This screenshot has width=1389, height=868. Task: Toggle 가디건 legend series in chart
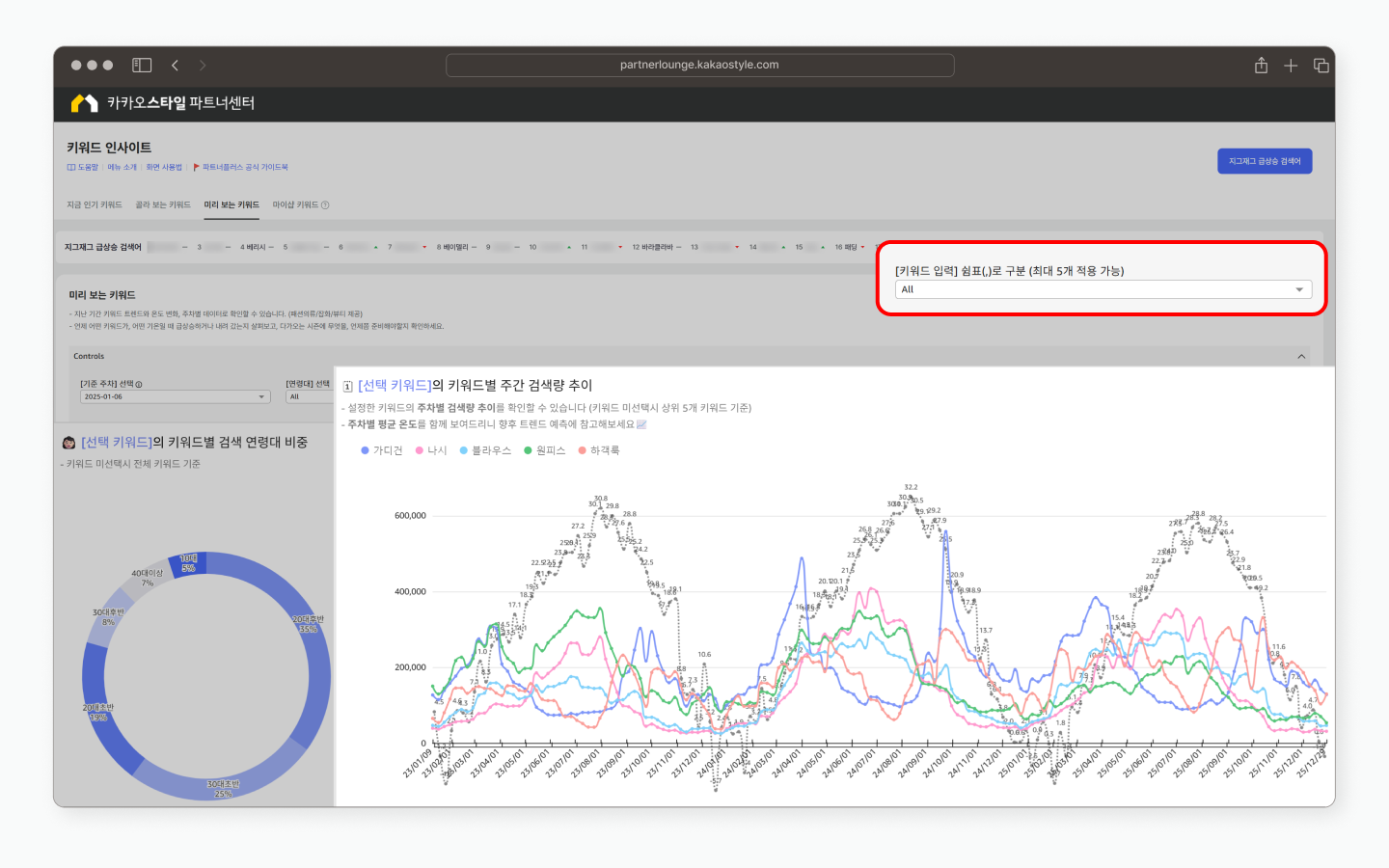pyautogui.click(x=381, y=450)
